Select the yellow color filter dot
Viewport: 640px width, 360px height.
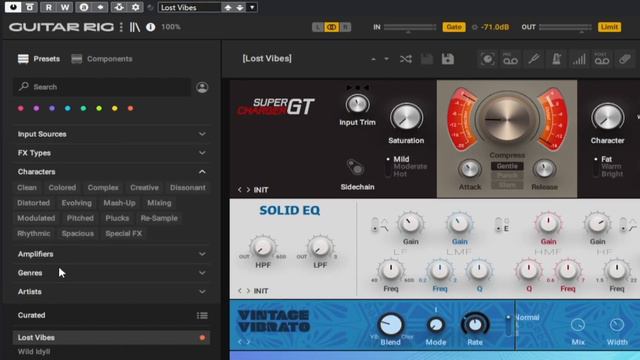[115, 109]
